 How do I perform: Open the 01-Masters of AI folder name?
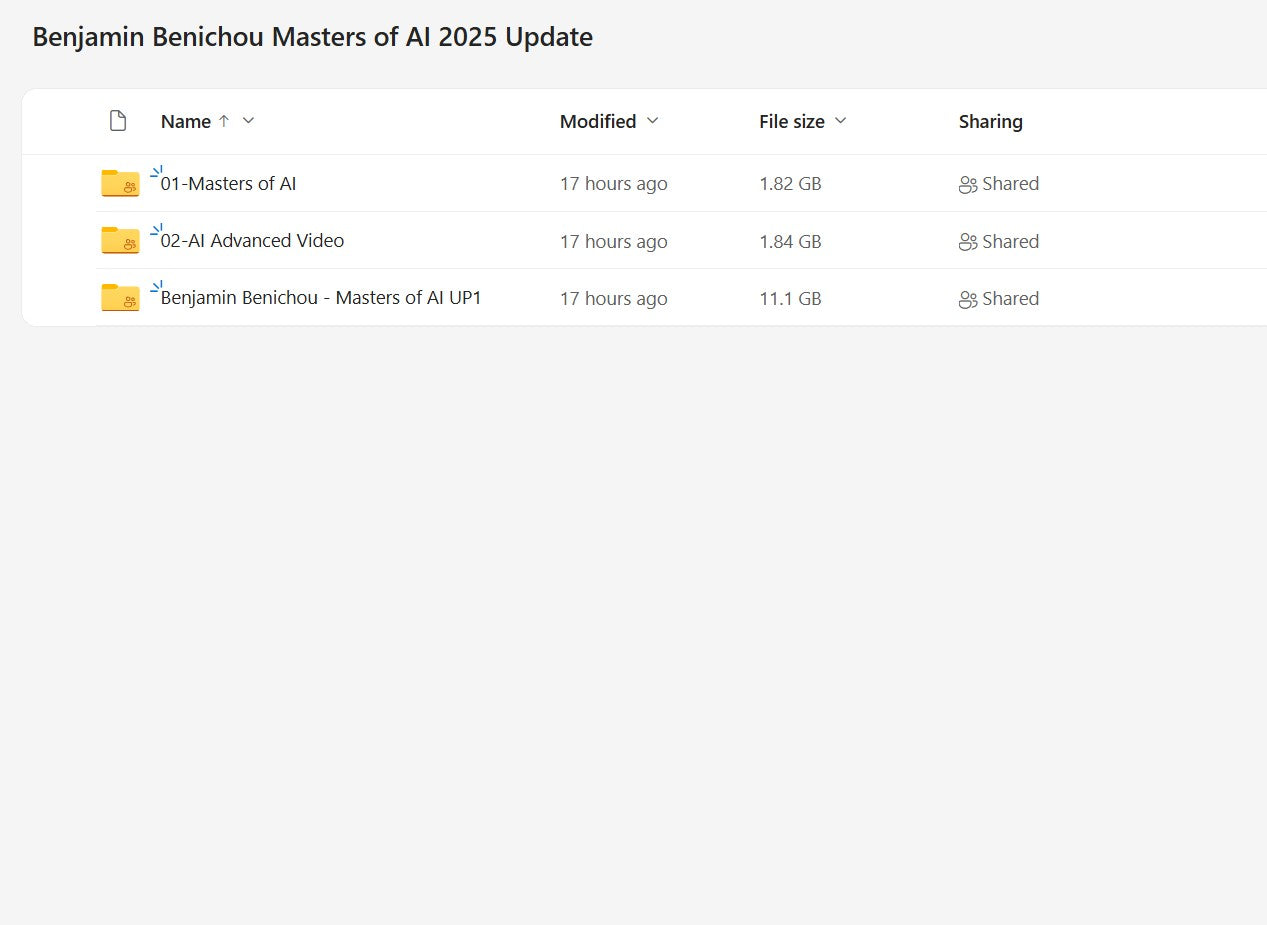[x=228, y=184]
